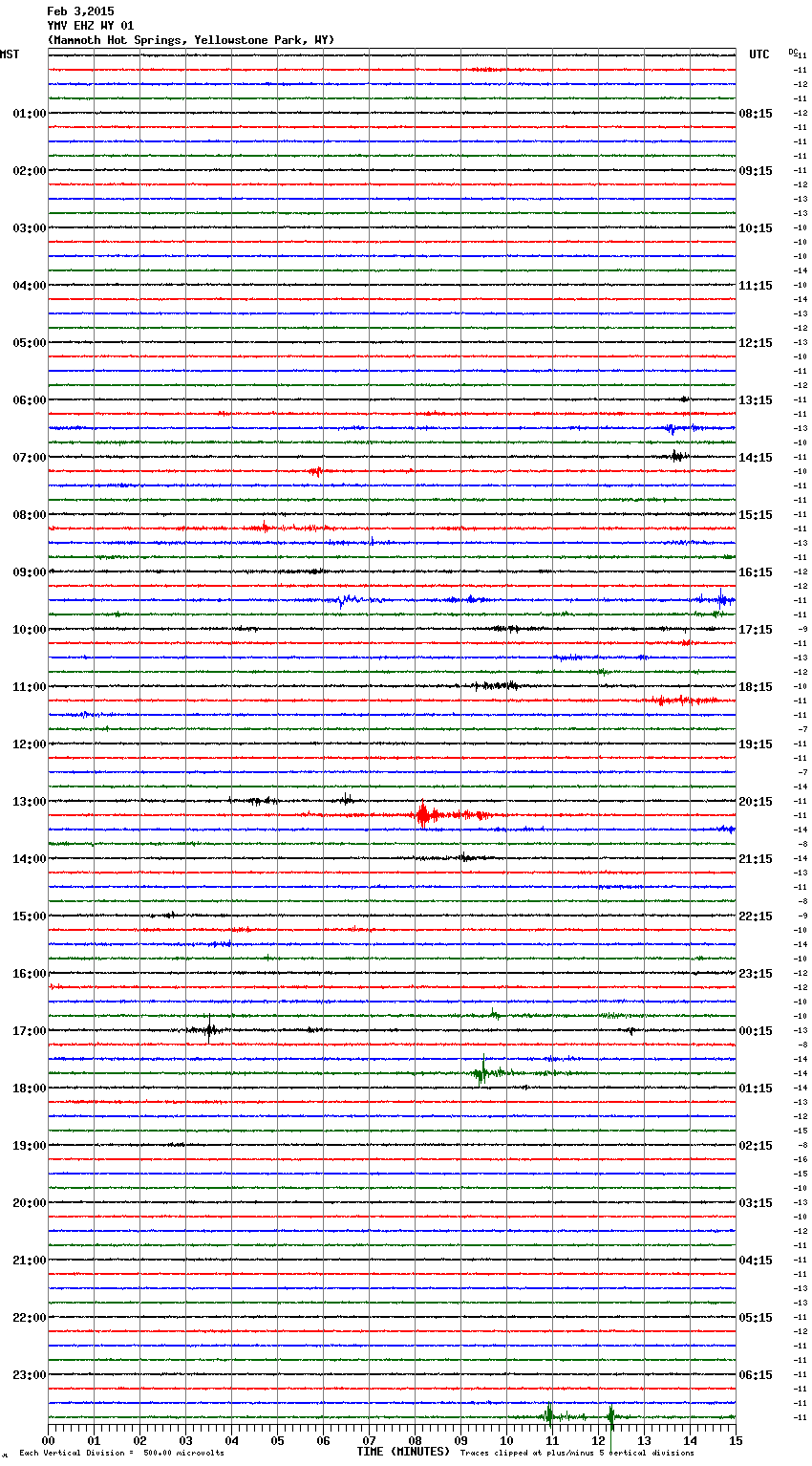This screenshot has height=1466, width=812.
Task: Click the vertical division scale note at bottom
Action: 121,1454
